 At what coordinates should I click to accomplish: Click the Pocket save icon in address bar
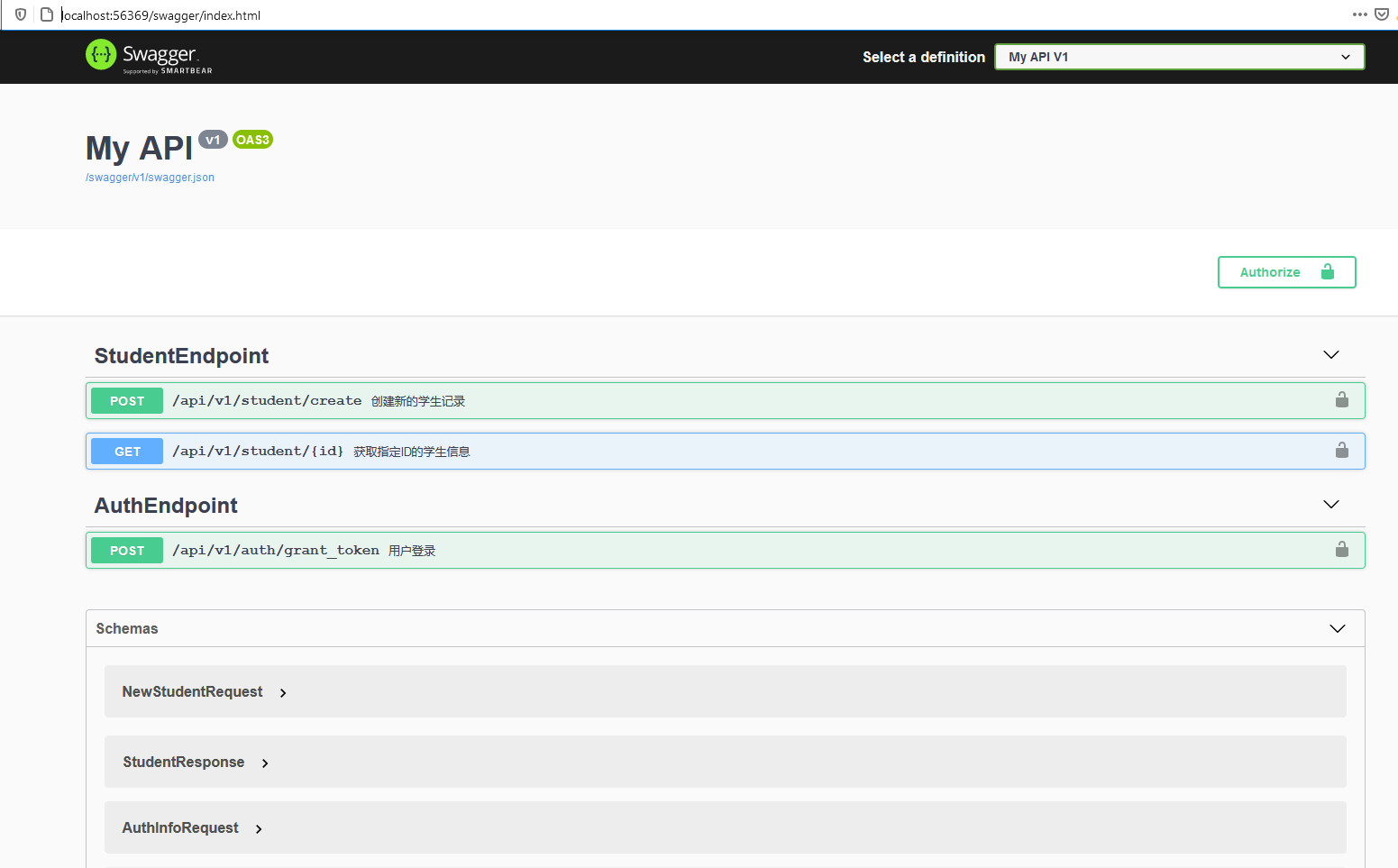pos(1382,14)
